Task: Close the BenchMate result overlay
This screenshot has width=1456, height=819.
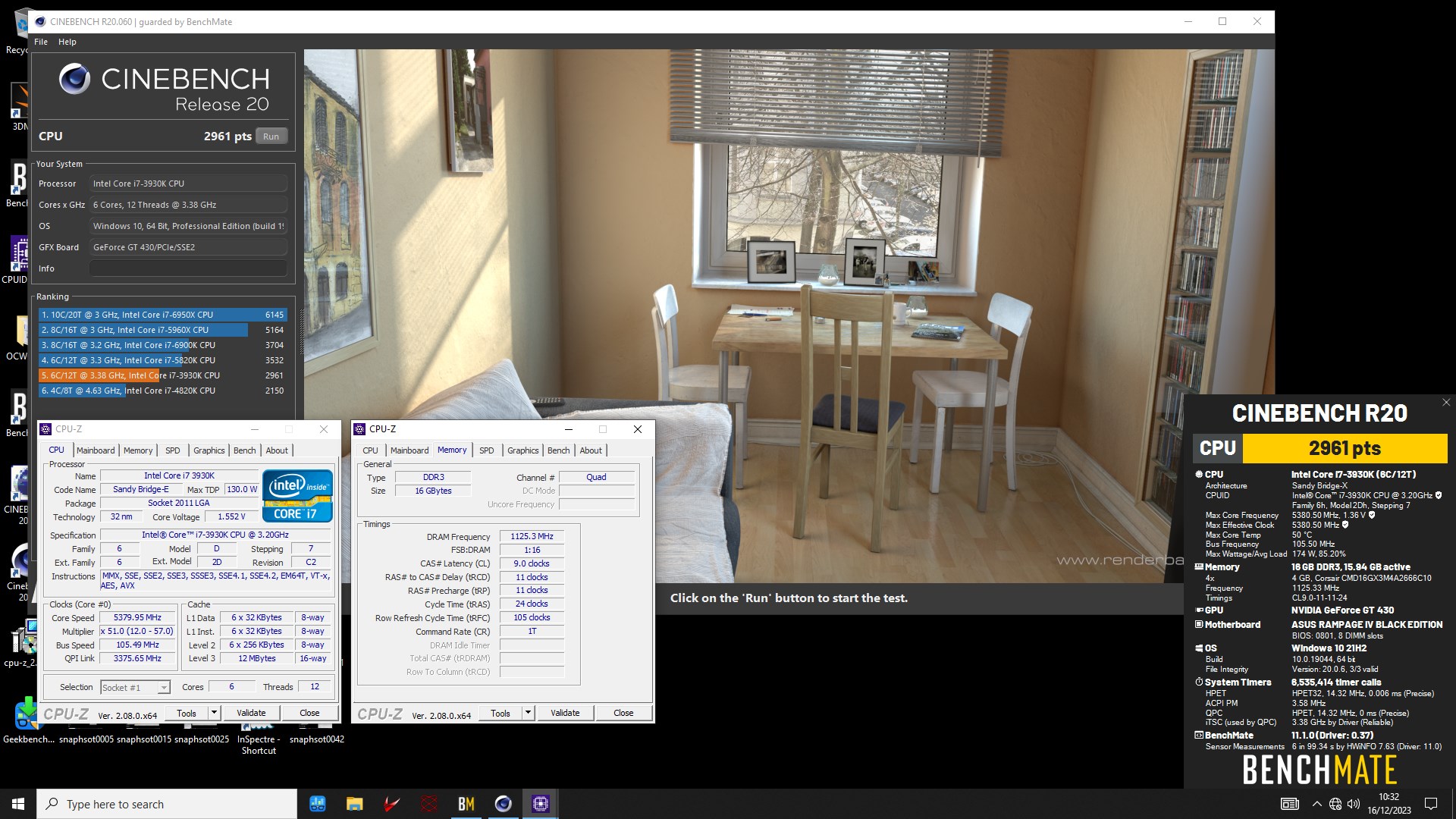Action: [x=1445, y=403]
